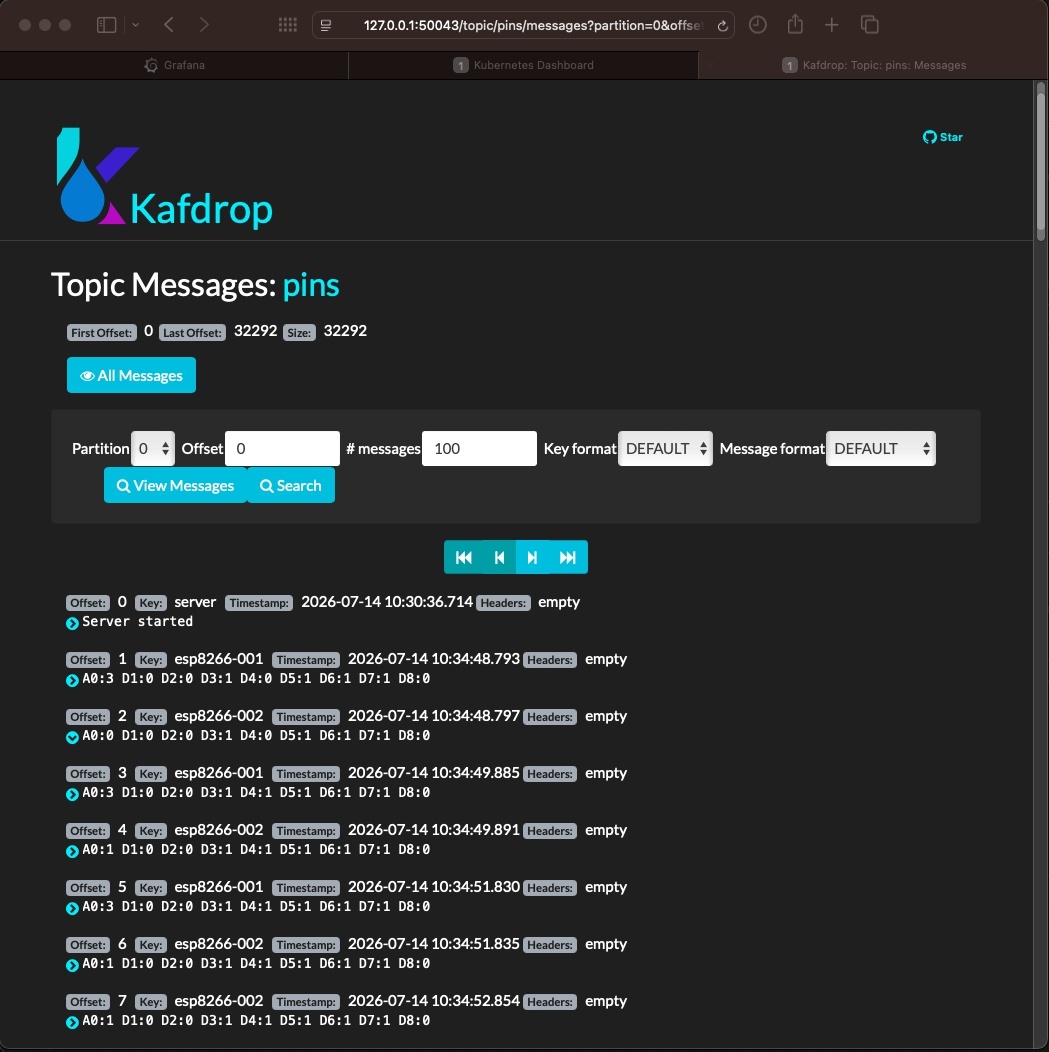Viewport: 1049px width, 1052px height.
Task: Click the address bar URL
Action: click(533, 25)
